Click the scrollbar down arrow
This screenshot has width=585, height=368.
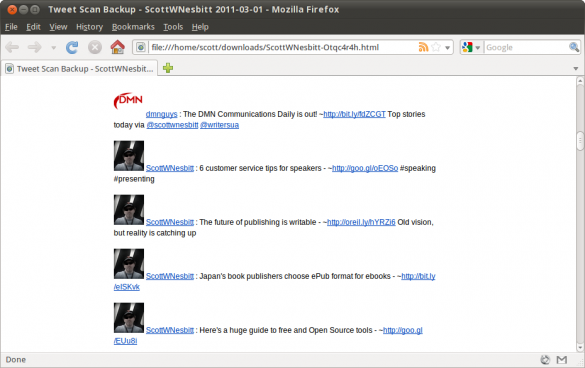(x=580, y=347)
